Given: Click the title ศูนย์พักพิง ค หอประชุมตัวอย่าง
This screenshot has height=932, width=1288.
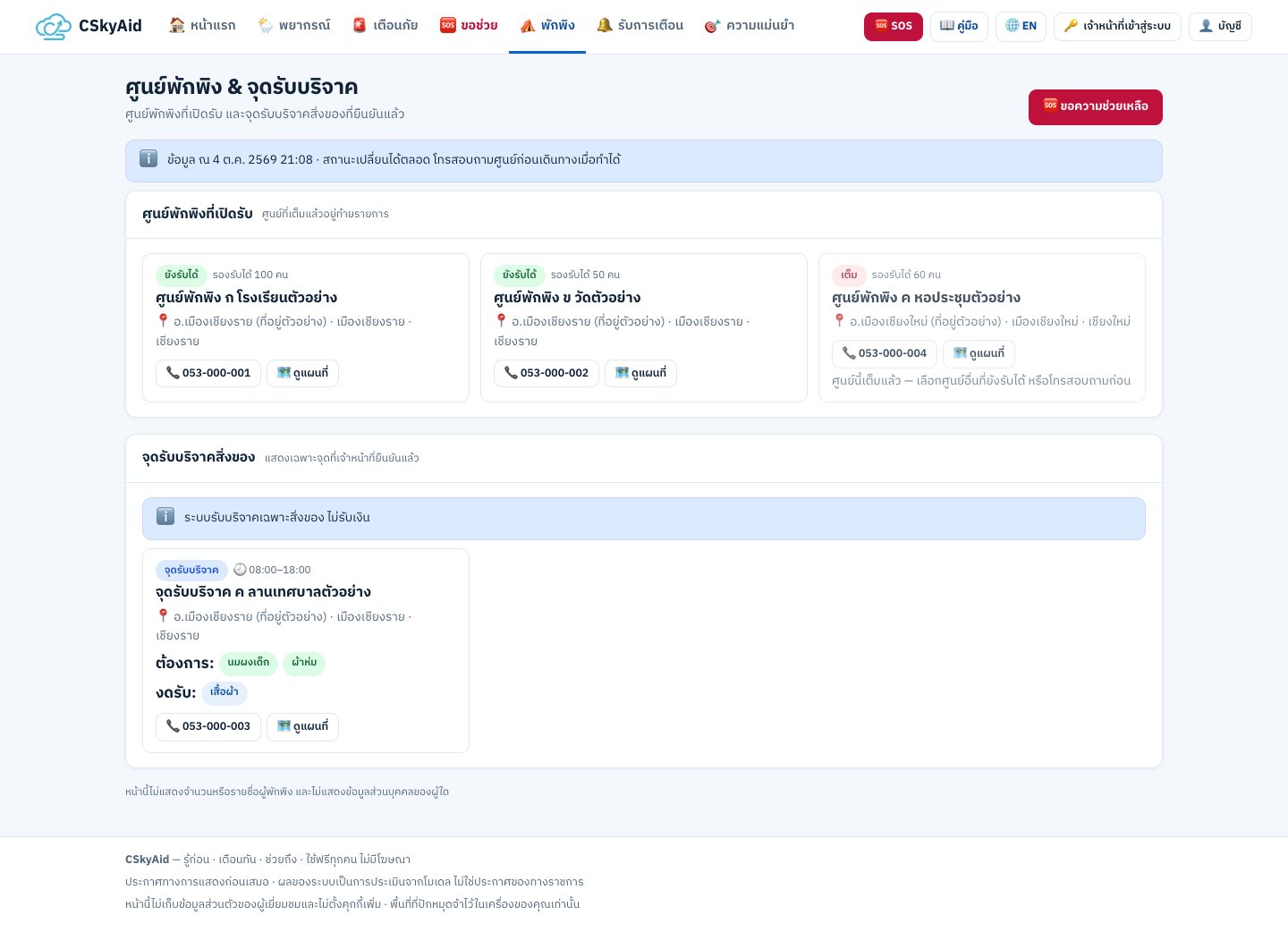Looking at the screenshot, I should click(x=926, y=298).
